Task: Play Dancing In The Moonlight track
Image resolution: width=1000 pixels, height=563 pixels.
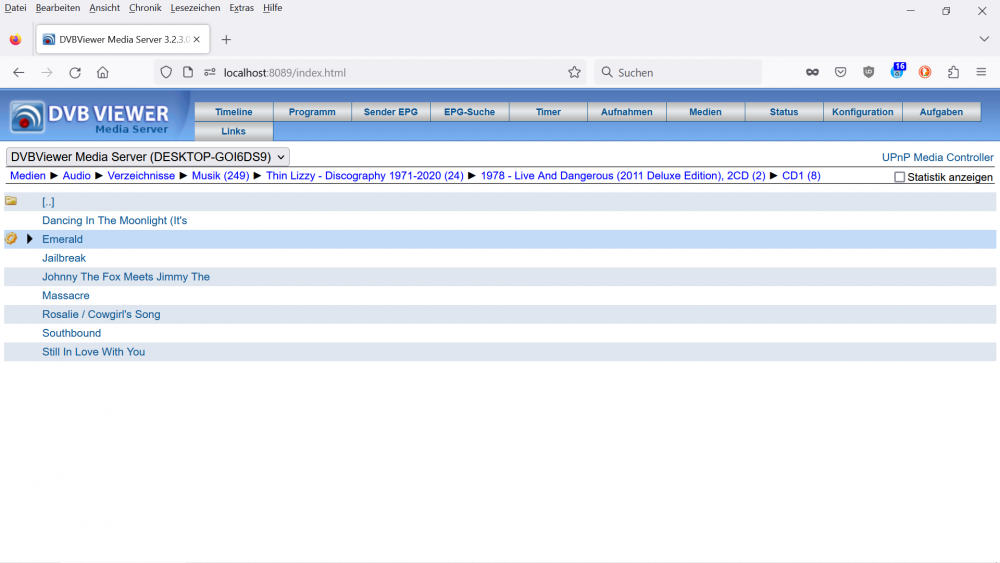Action: point(114,220)
